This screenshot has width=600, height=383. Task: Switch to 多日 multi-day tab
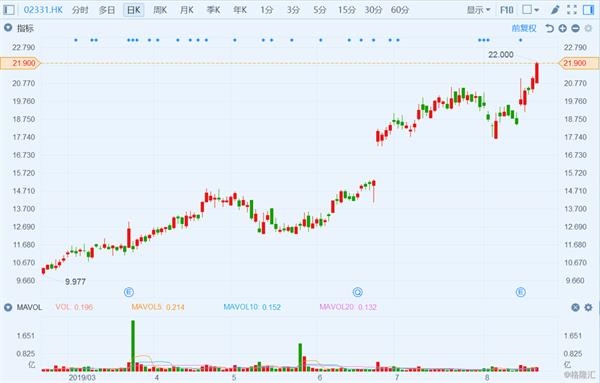pyautogui.click(x=107, y=10)
